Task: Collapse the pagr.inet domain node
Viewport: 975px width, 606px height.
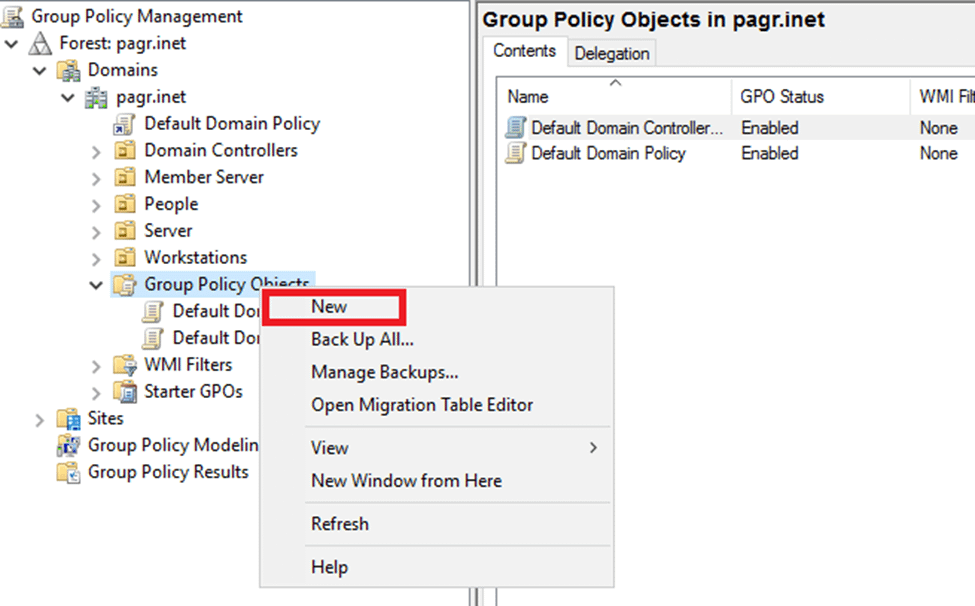Action: click(x=68, y=98)
